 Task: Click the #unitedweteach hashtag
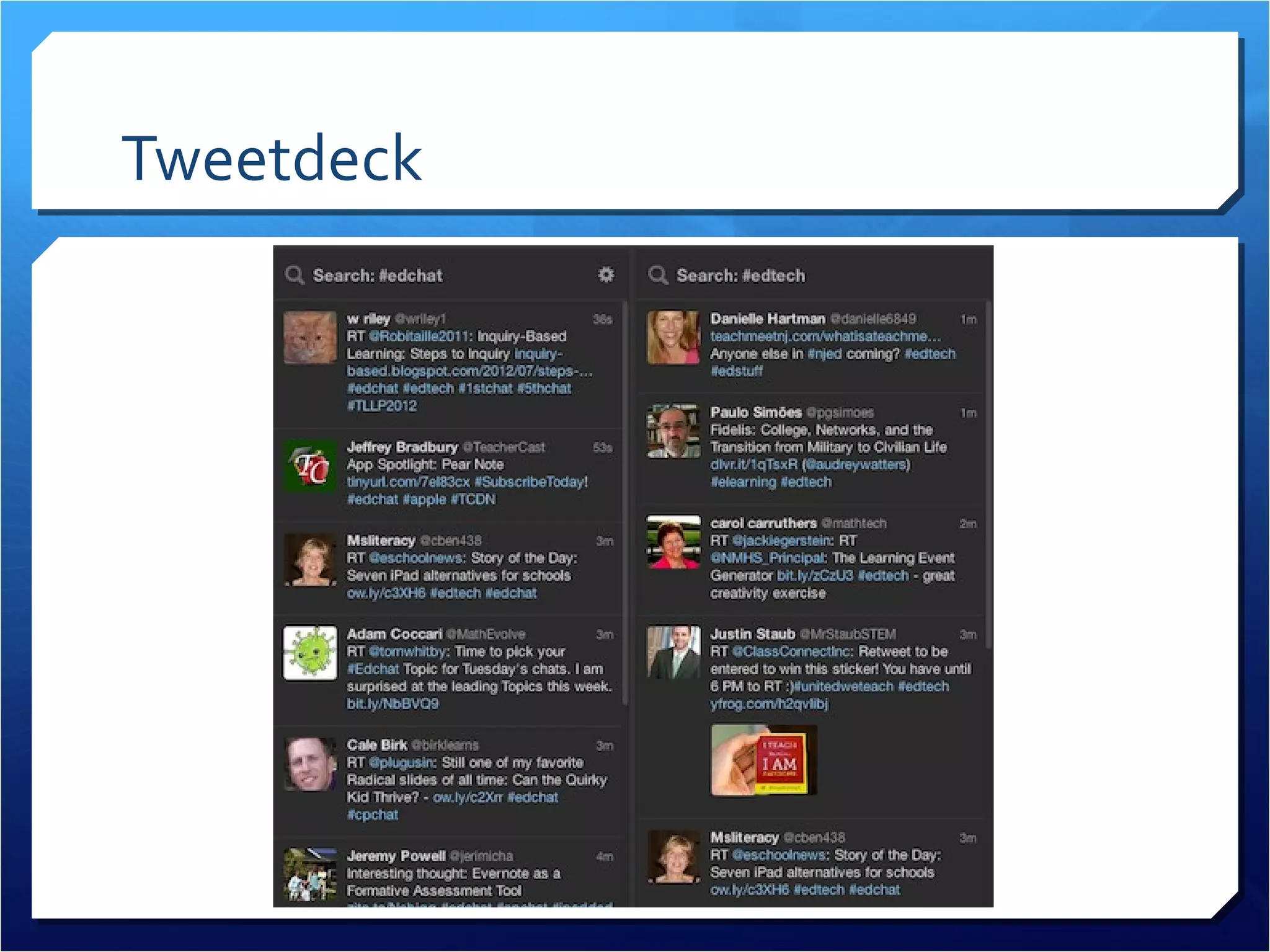click(x=843, y=686)
